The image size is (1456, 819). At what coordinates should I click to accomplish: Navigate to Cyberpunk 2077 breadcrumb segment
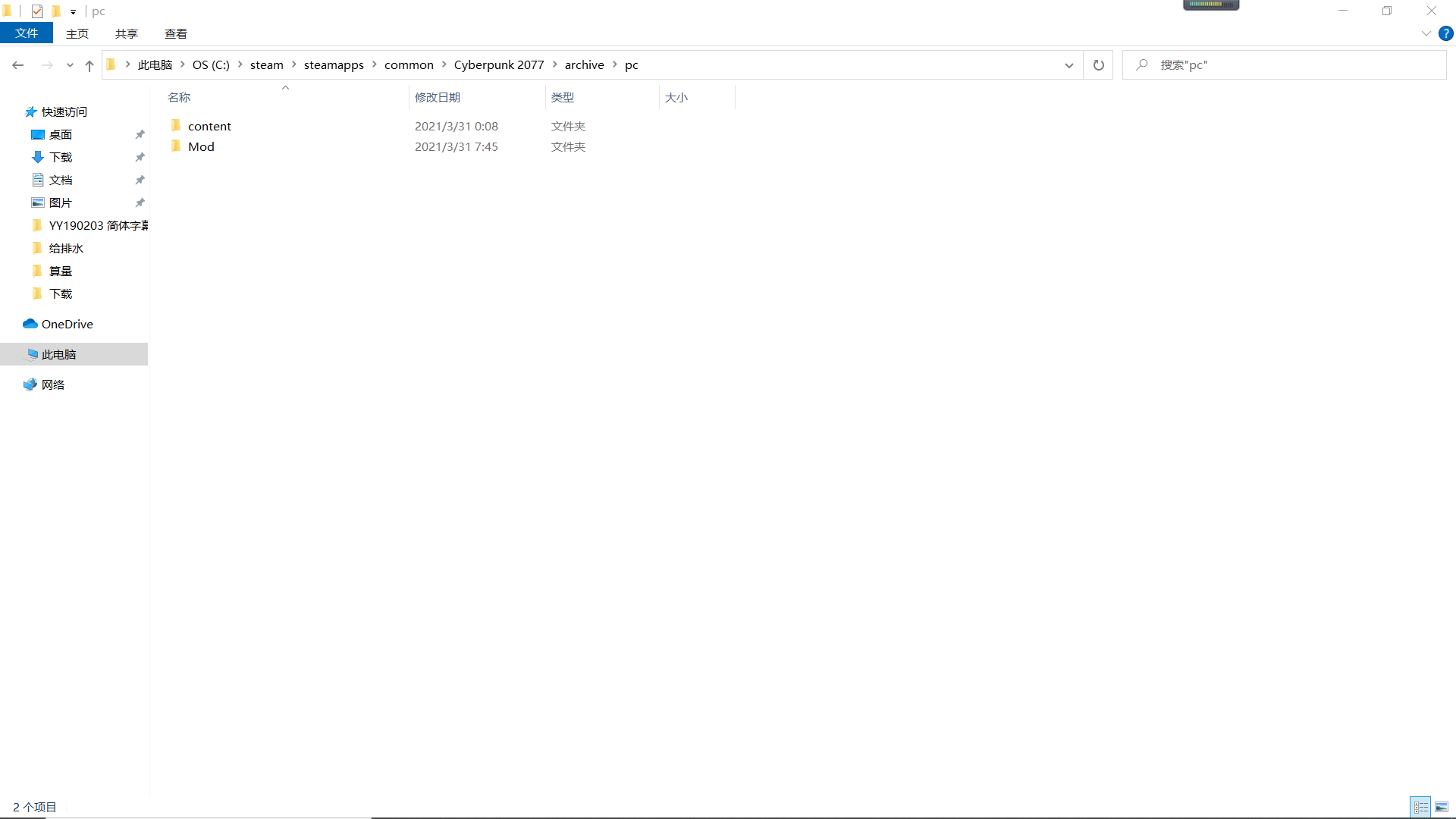[x=499, y=65]
